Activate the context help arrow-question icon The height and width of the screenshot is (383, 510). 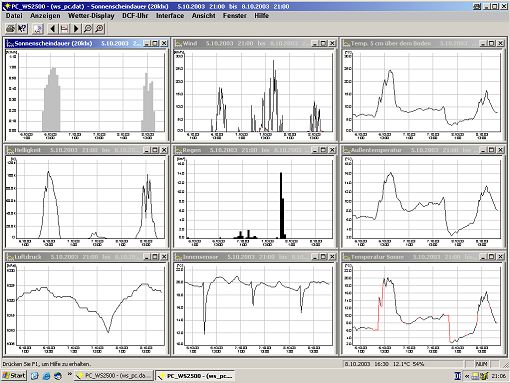pyautogui.click(x=22, y=29)
